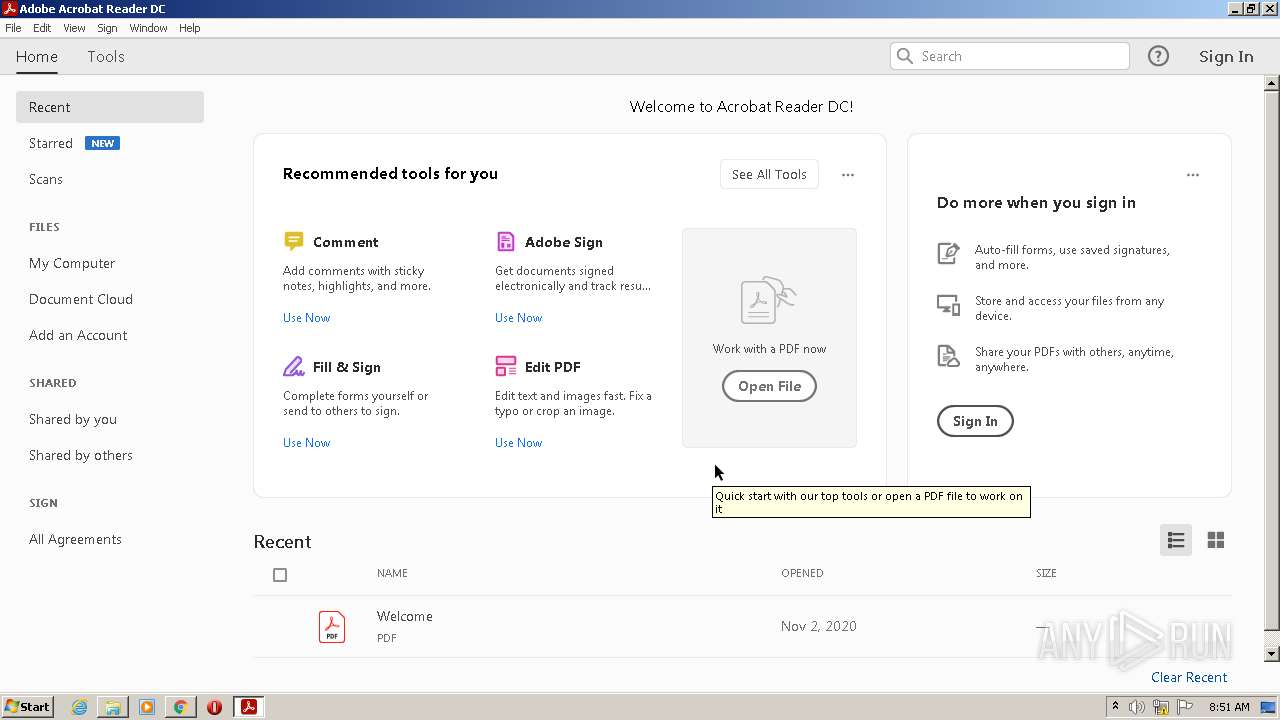The width and height of the screenshot is (1280, 720).
Task: Click the store and access files icon
Action: tap(948, 304)
